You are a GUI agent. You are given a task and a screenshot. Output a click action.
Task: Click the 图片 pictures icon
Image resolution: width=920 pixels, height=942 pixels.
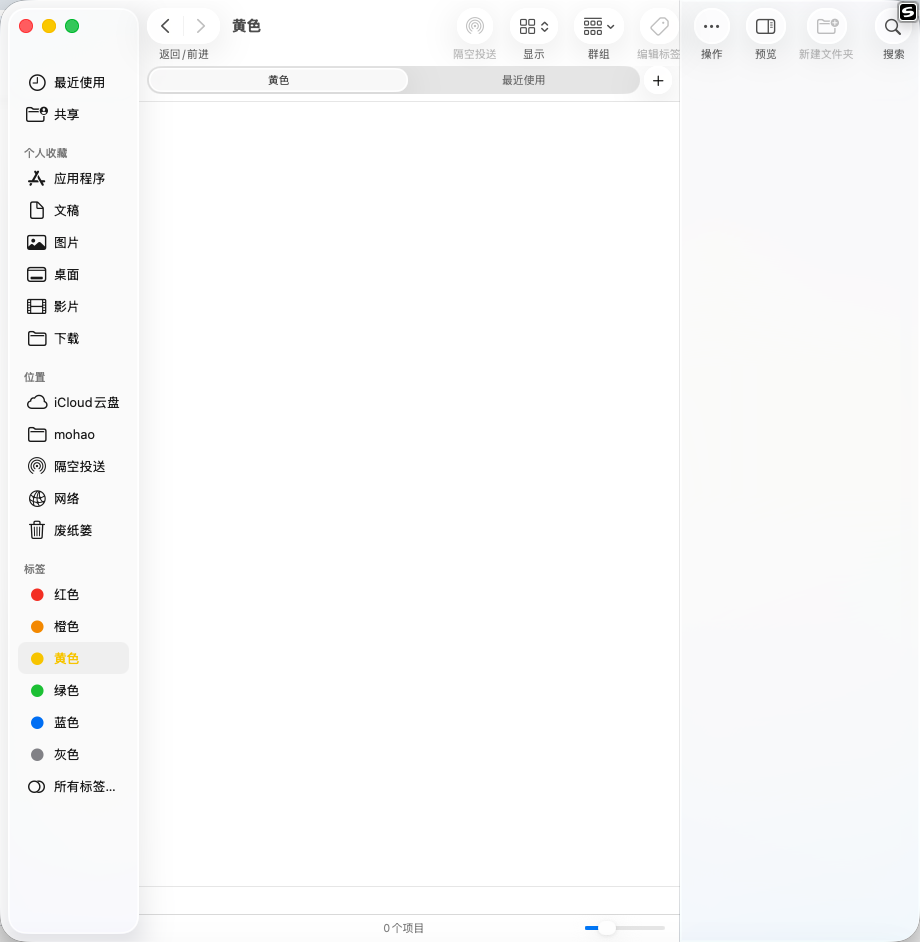[x=37, y=243]
